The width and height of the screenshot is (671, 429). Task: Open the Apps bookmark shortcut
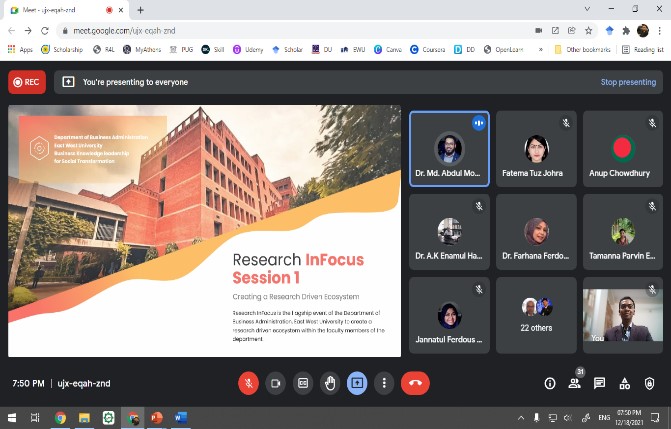click(x=20, y=50)
